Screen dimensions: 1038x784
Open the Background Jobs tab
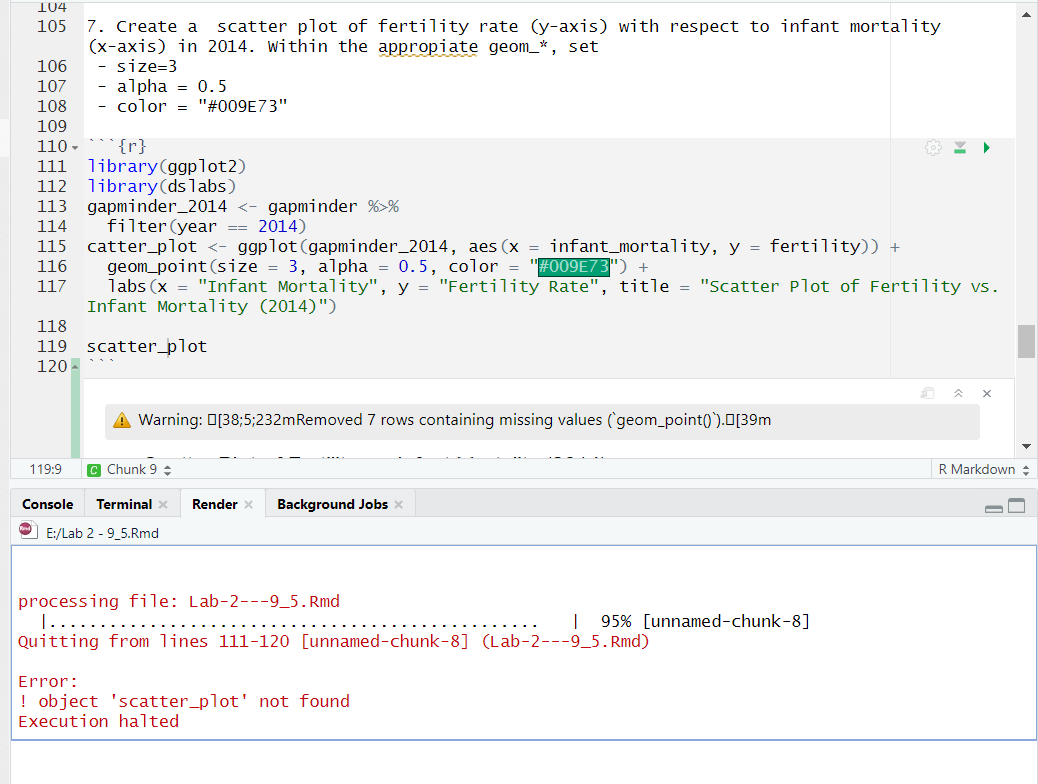(x=332, y=505)
